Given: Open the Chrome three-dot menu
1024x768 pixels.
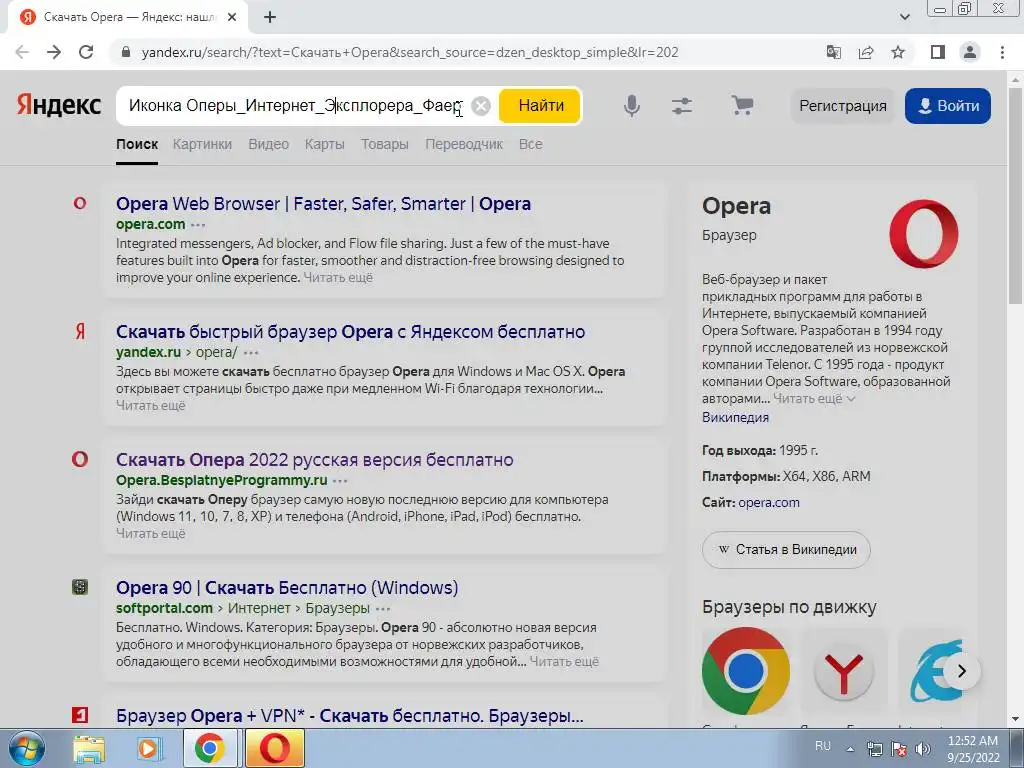Looking at the screenshot, I should click(1002, 52).
